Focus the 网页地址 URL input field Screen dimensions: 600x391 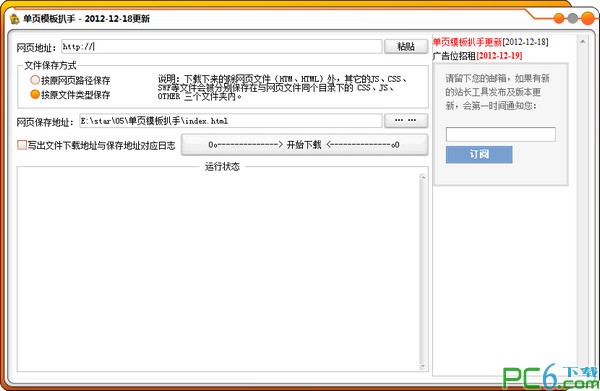point(222,47)
